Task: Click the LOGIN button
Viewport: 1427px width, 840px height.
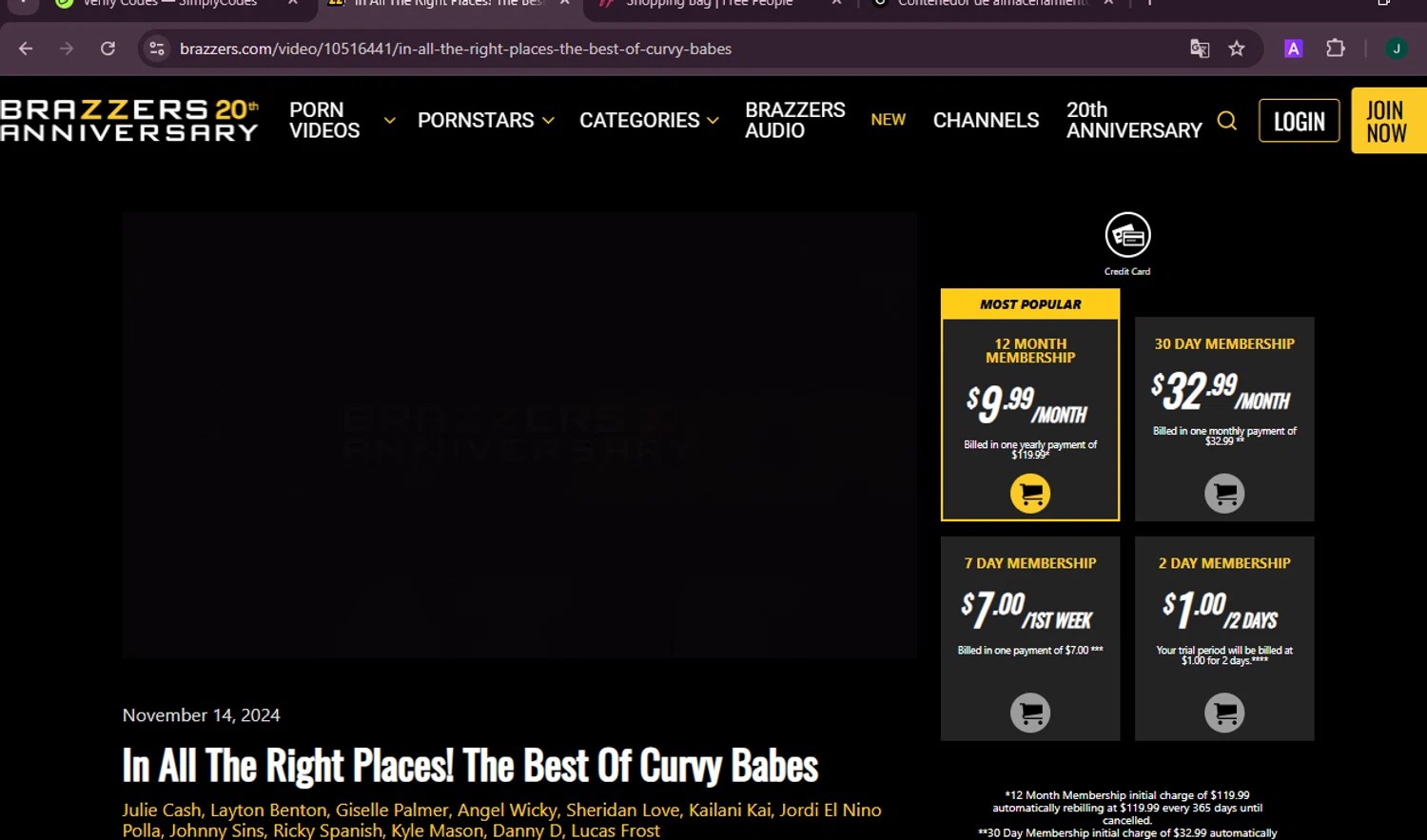Action: 1299,121
